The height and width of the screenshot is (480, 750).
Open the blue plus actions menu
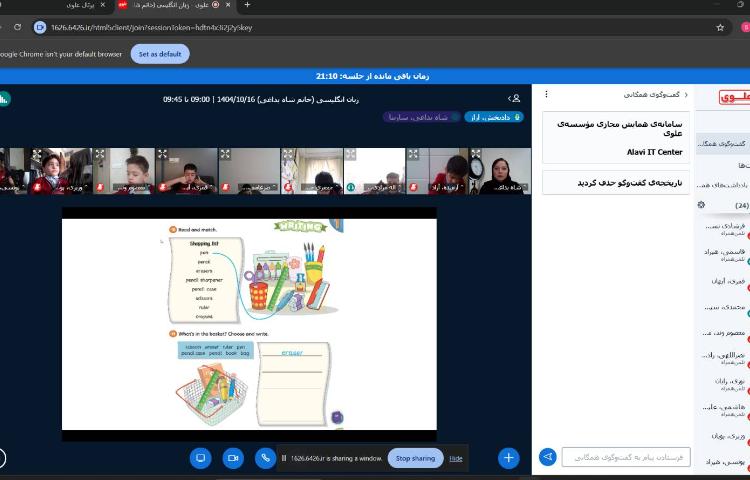(509, 457)
